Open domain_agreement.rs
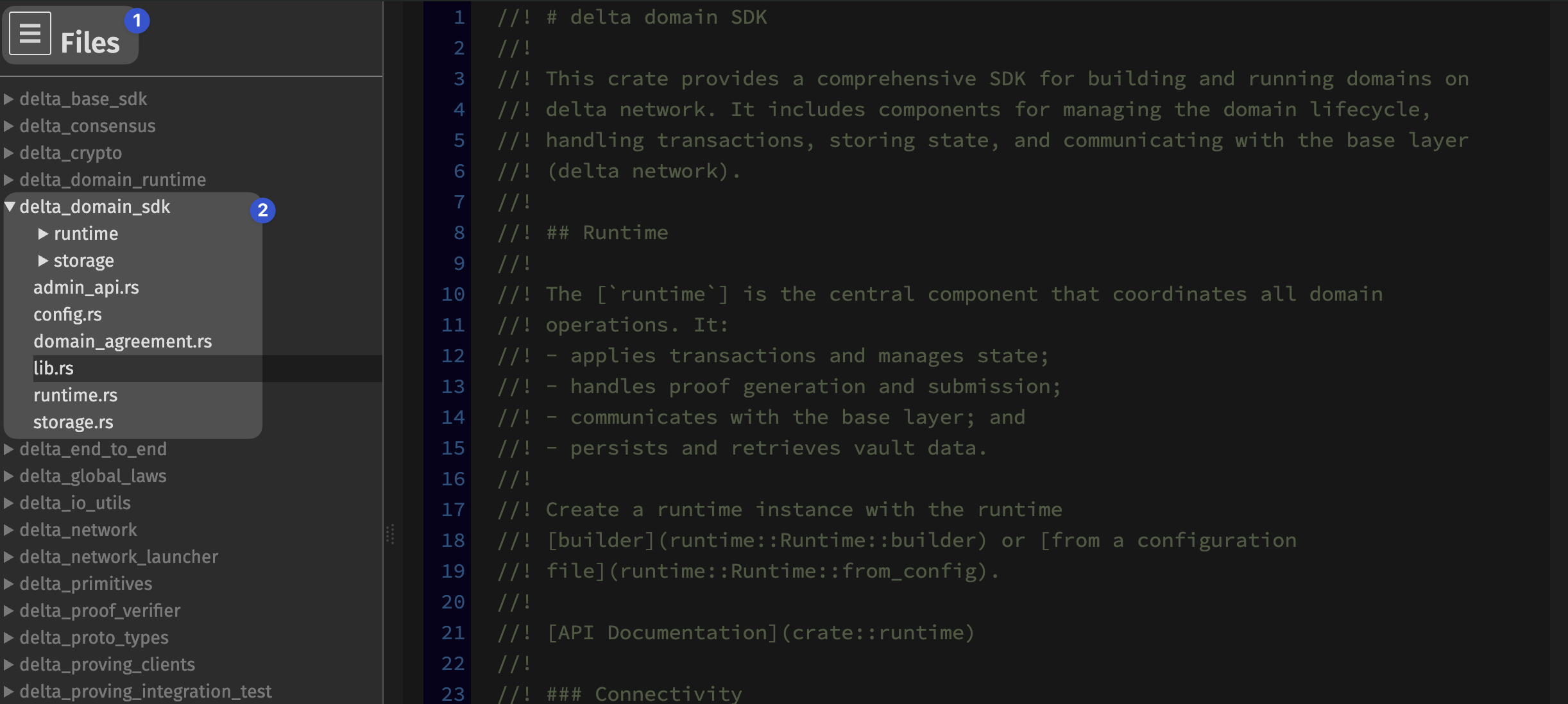Screen dimensions: 1568x704 (x=123, y=341)
